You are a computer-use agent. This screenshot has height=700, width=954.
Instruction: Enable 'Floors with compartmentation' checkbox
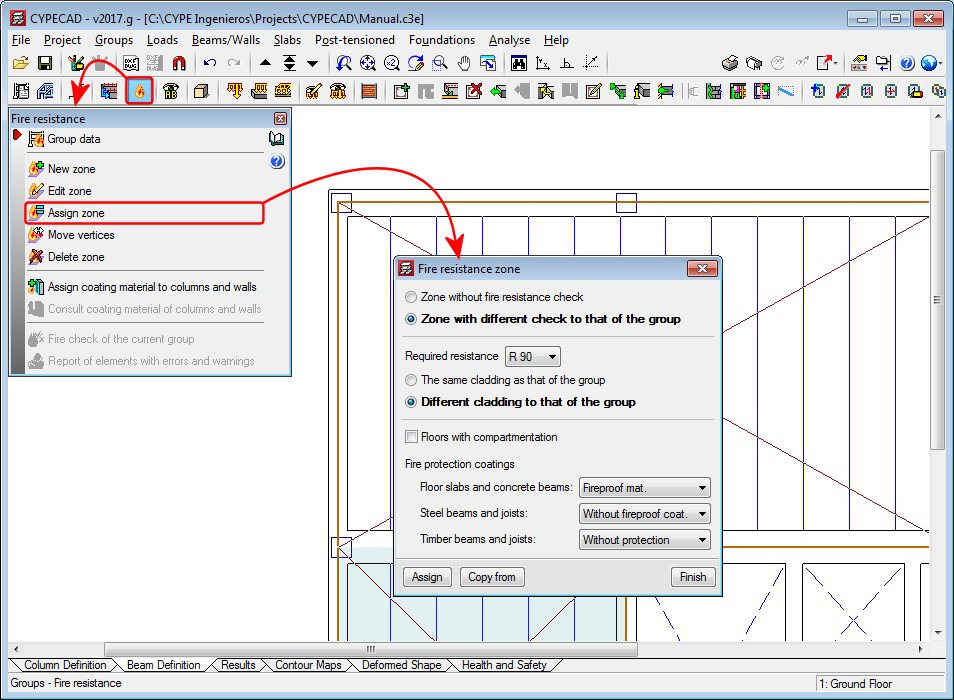click(411, 437)
